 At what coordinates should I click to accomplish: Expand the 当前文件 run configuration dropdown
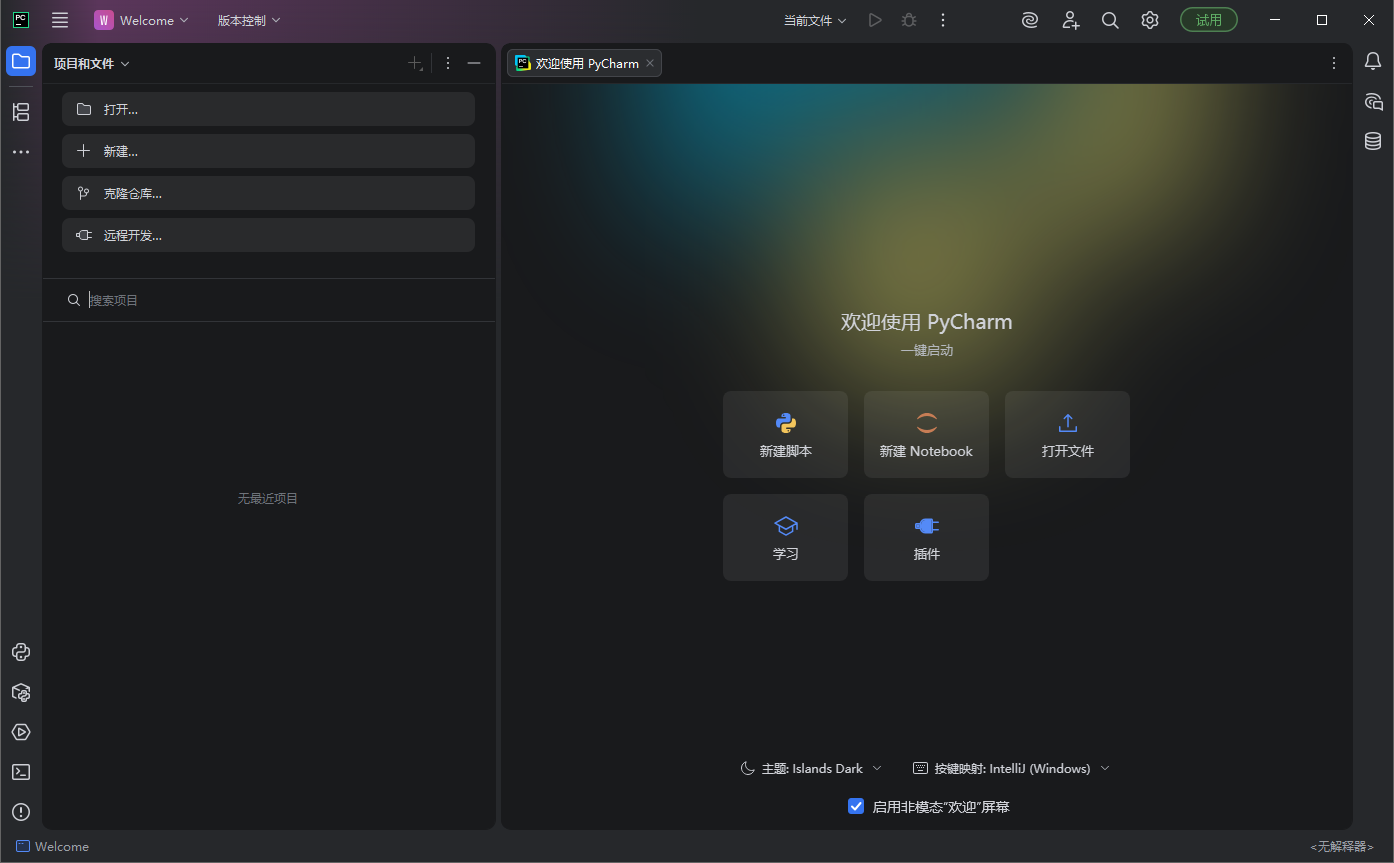click(815, 19)
